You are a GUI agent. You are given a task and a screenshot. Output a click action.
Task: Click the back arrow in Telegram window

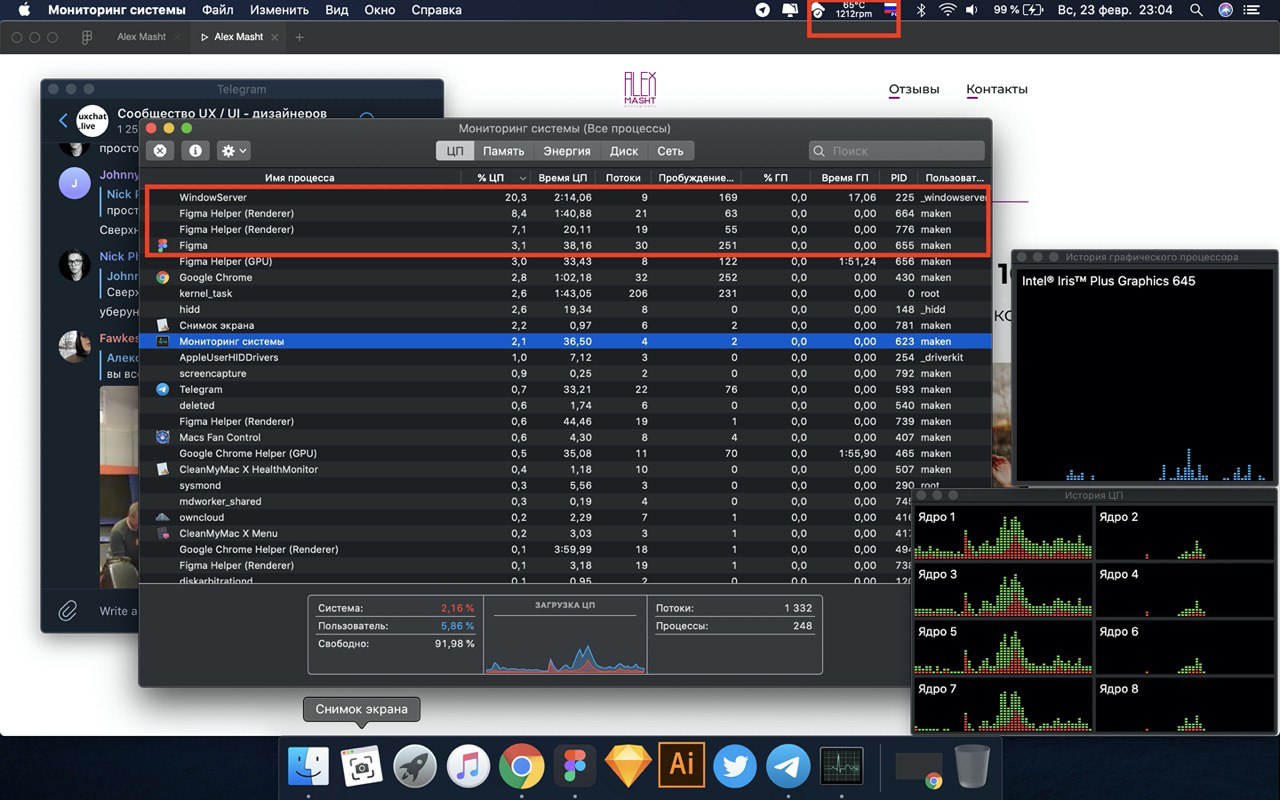click(64, 120)
